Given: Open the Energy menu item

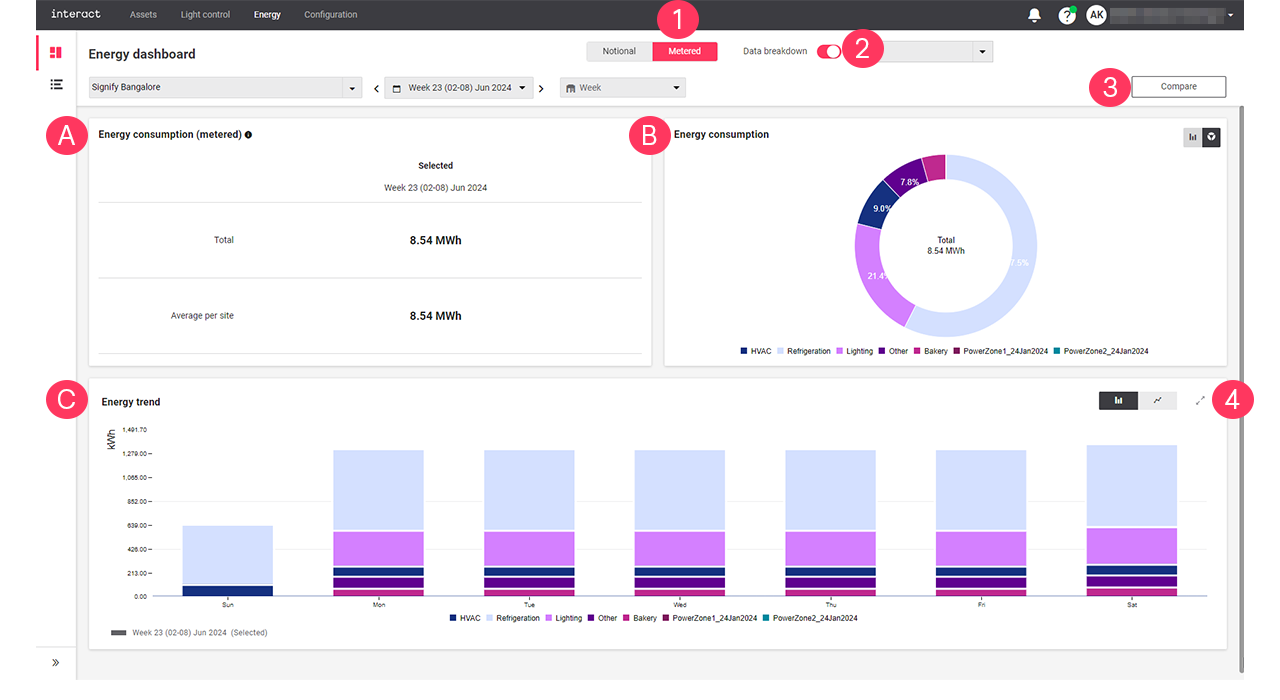Looking at the screenshot, I should tap(266, 14).
